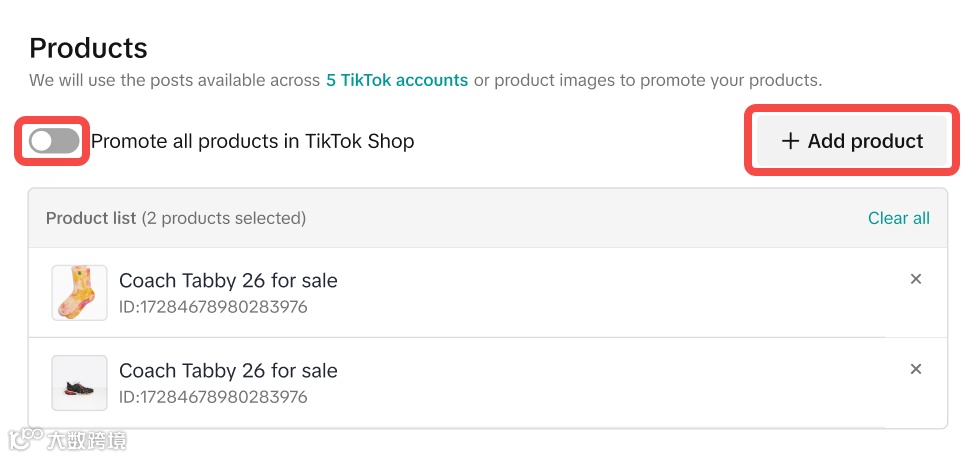Click the 2 products selected count text
Image resolution: width=970 pixels, height=458 pixels.
click(x=224, y=218)
